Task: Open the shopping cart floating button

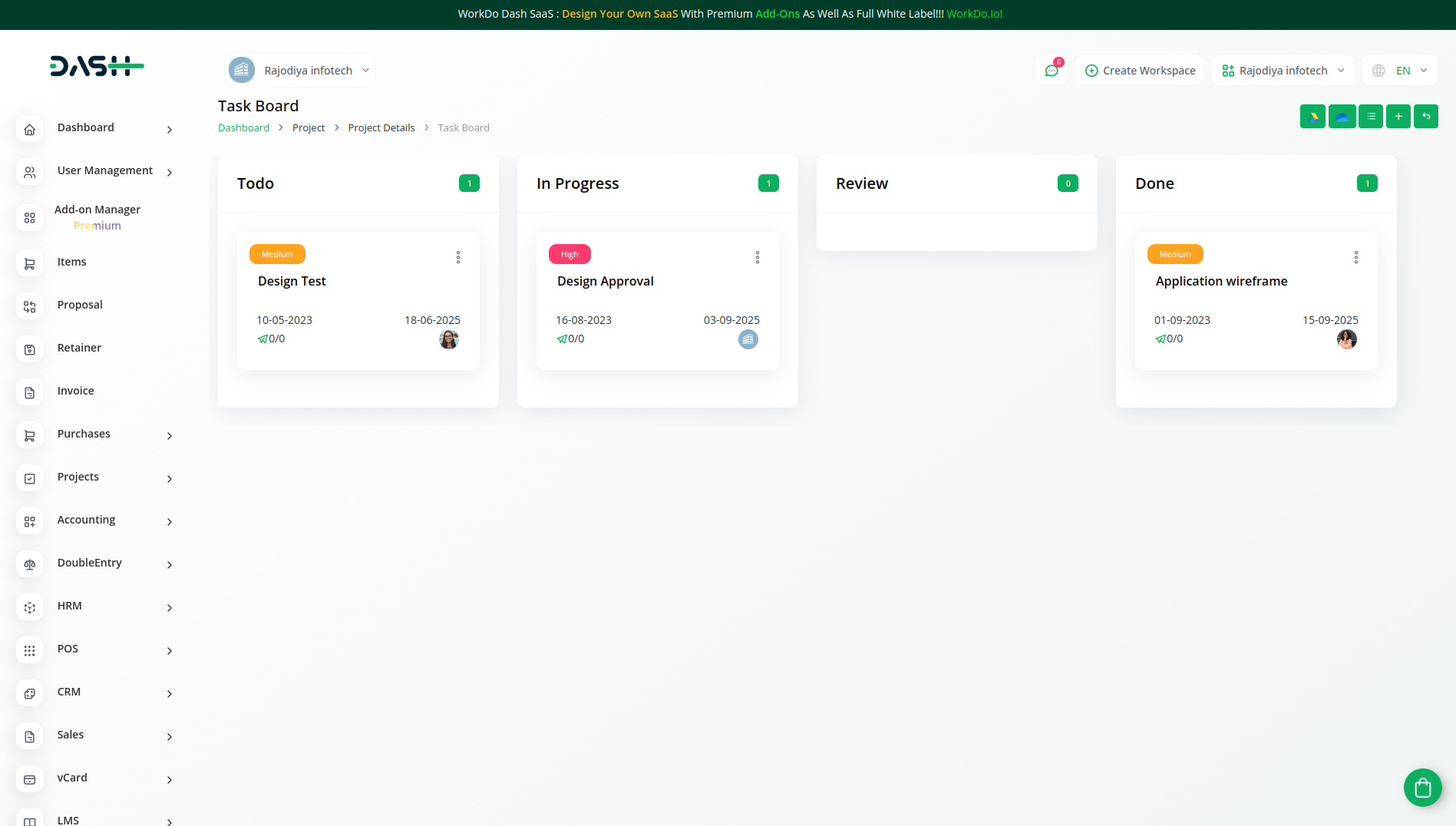Action: [1422, 788]
